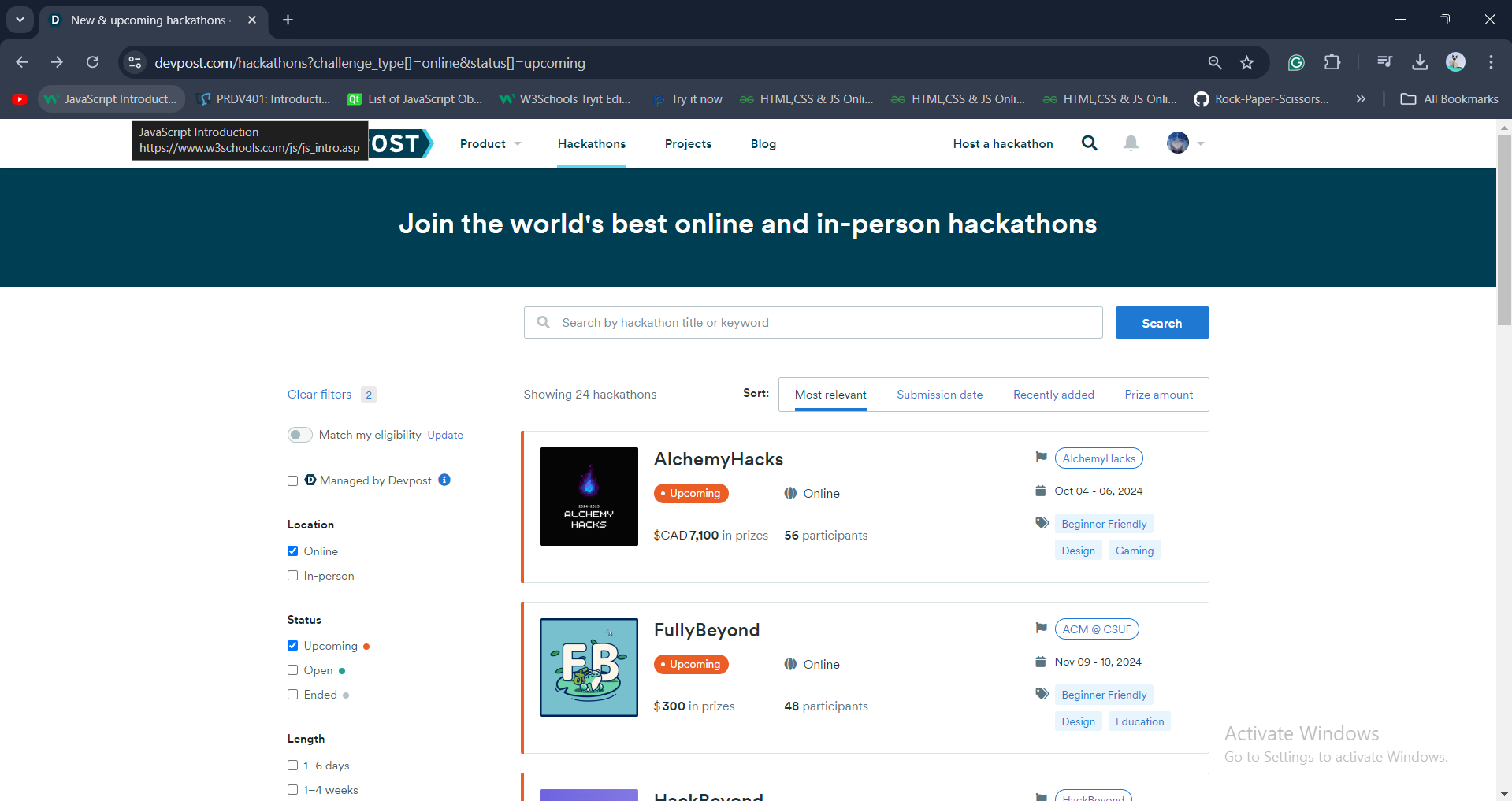Screen dimensions: 1512x801
Task: Expand the tab search dropdown arrow
Action: pos(20,20)
